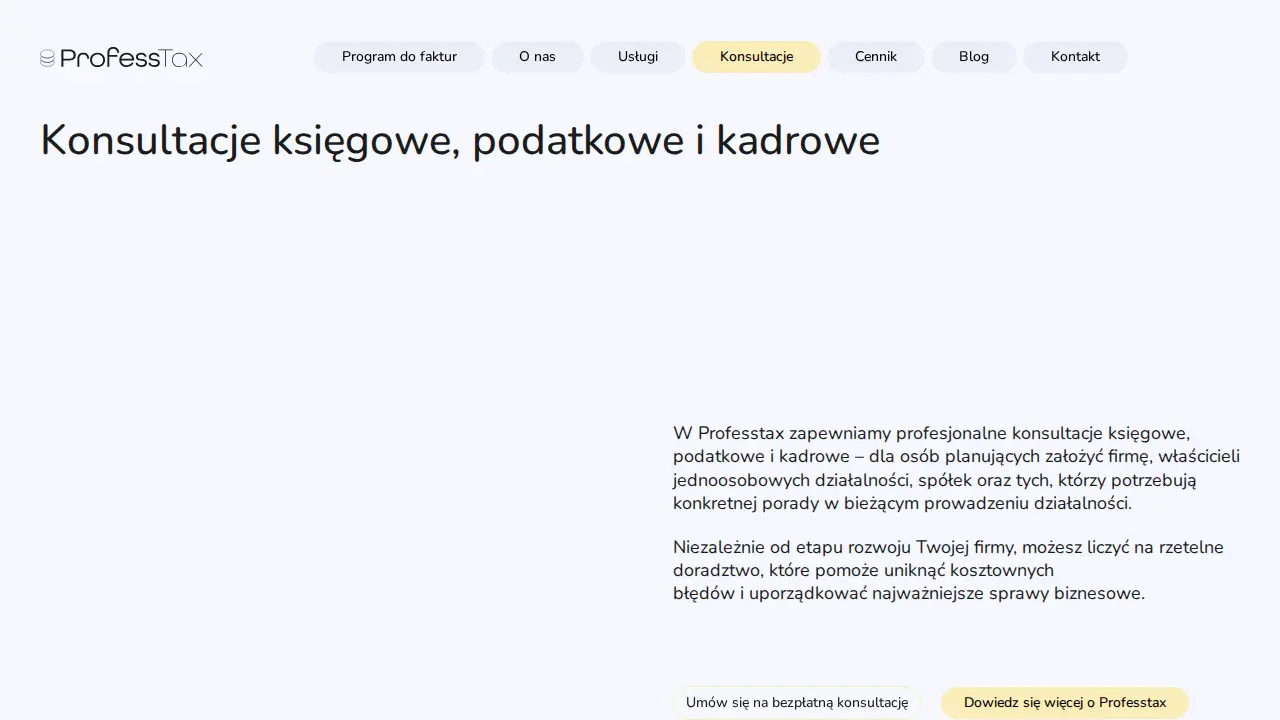
Task: Click Dowiedz się więcej o Professtax button
Action: (x=1065, y=703)
